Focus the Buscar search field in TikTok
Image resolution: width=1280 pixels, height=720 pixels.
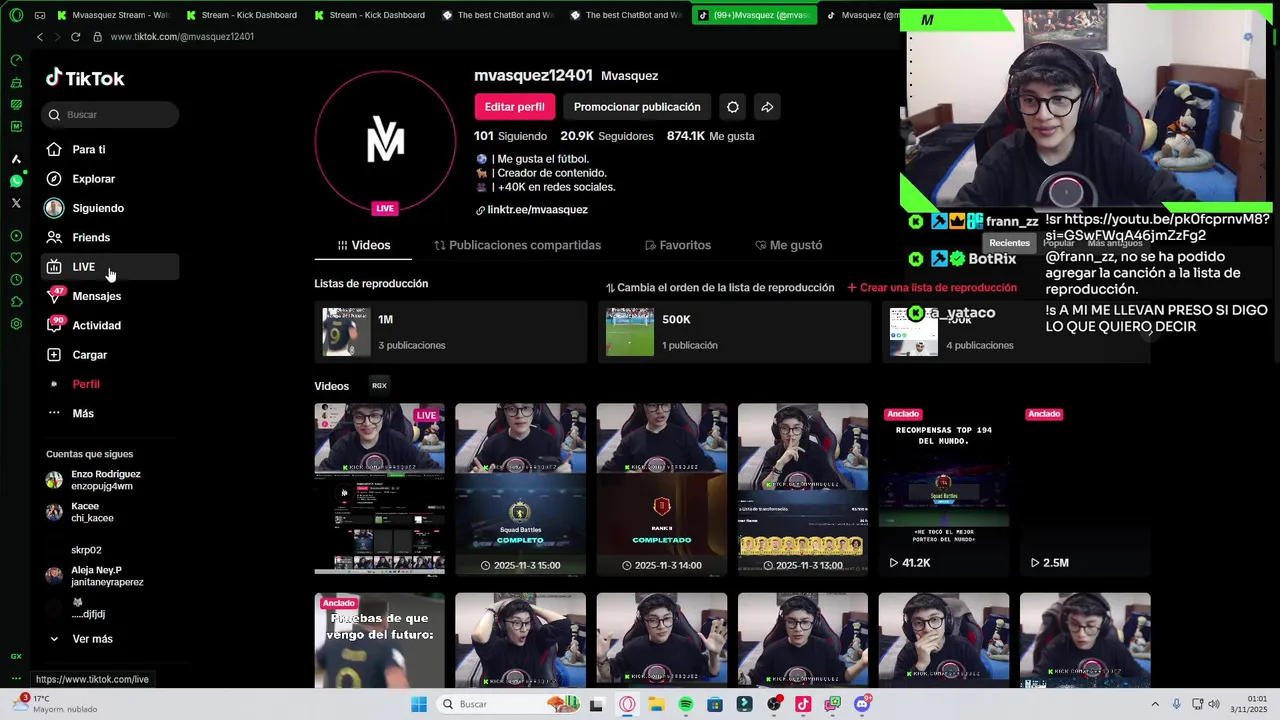[110, 115]
